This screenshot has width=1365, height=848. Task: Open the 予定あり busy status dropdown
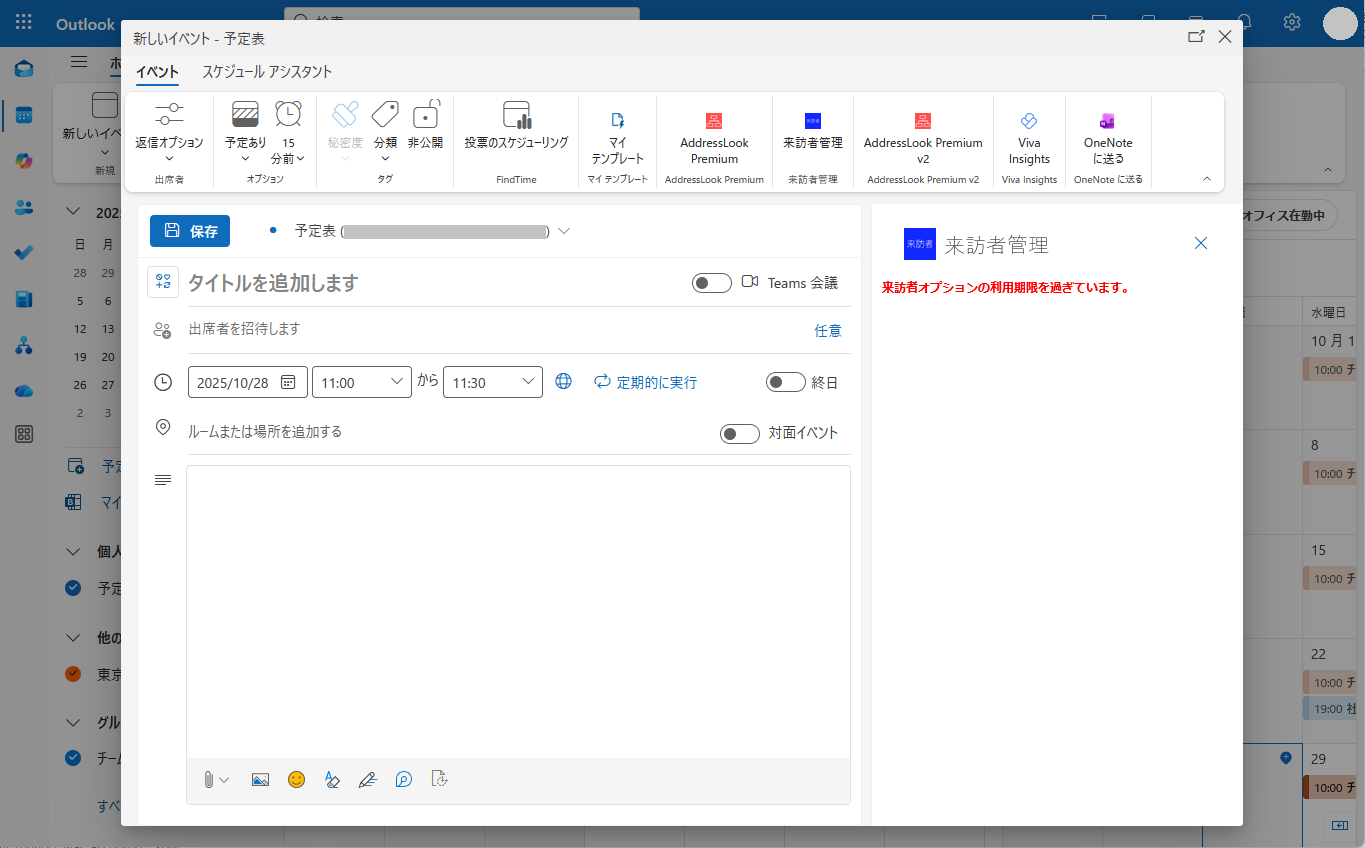click(245, 132)
